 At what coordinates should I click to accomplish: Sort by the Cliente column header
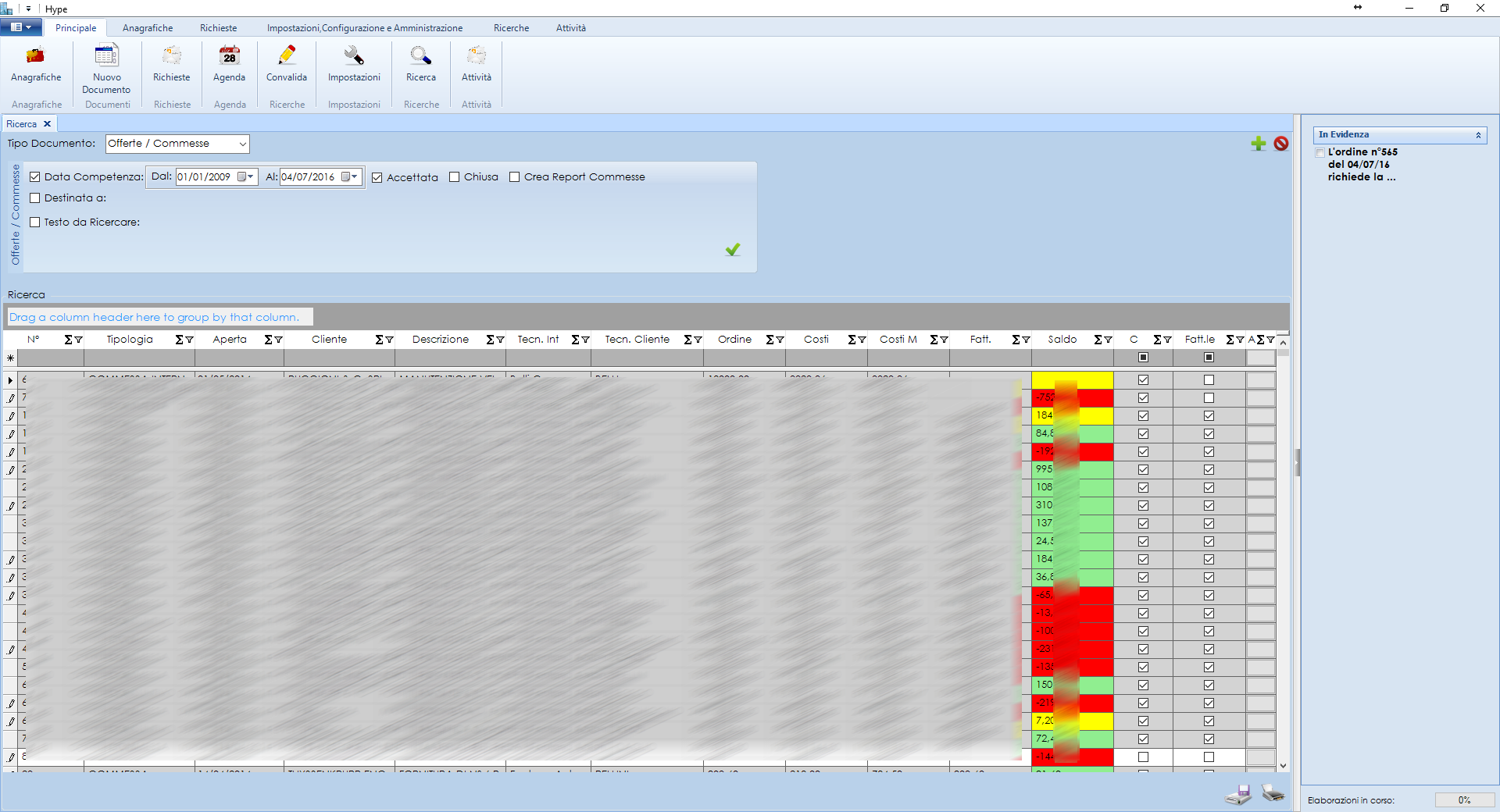point(329,340)
